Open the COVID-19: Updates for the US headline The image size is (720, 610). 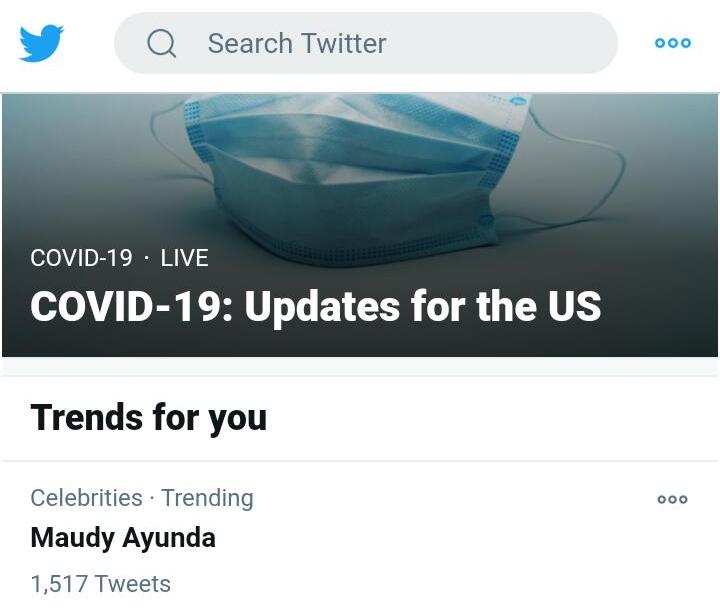pyautogui.click(x=315, y=306)
